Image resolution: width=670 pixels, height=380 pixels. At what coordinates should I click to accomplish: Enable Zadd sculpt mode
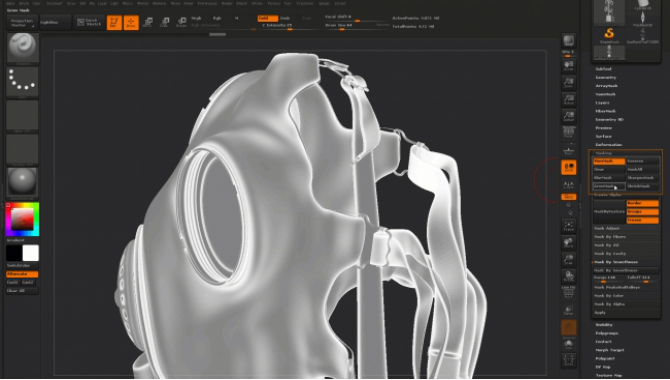267,18
